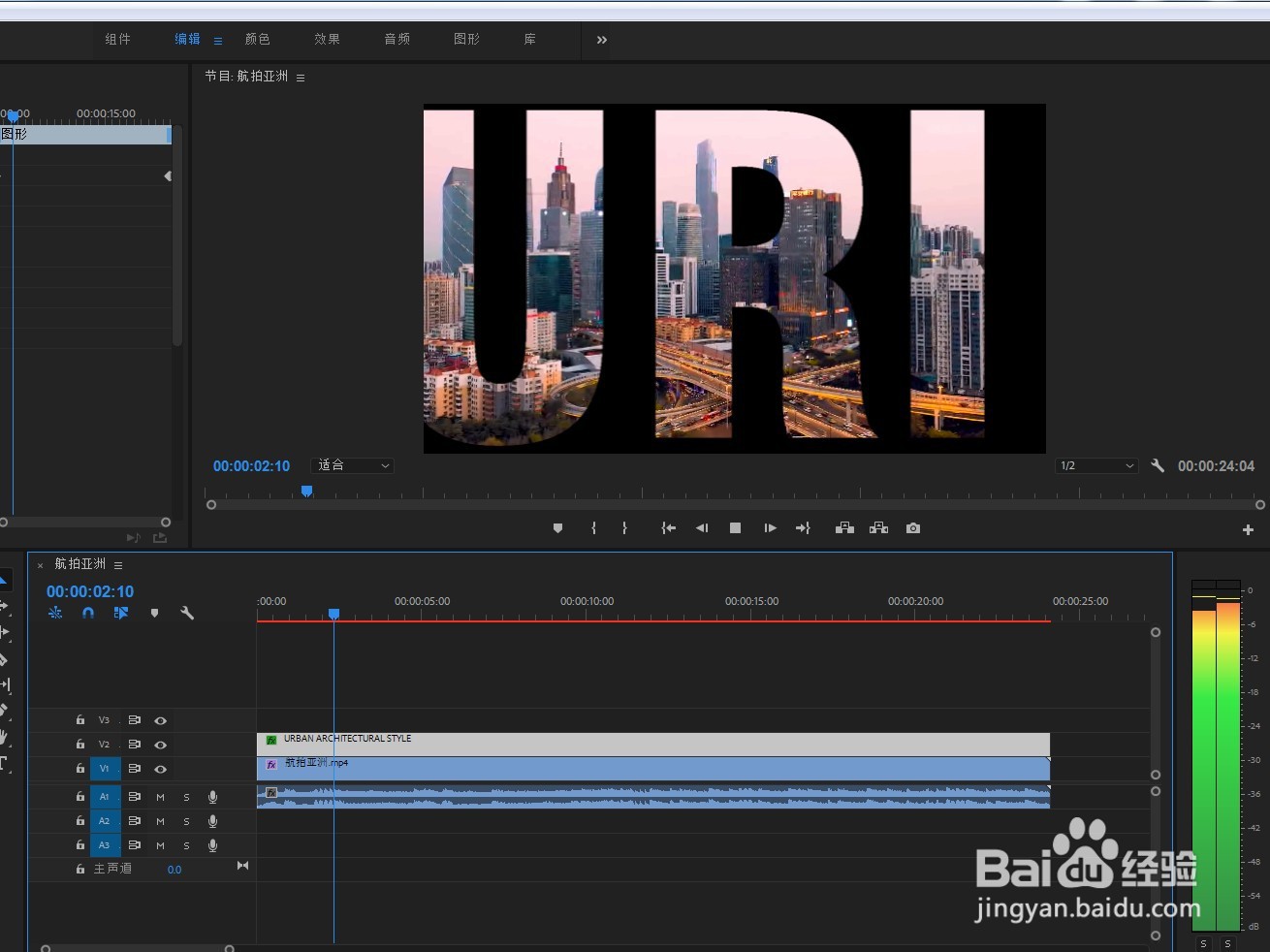The height and width of the screenshot is (952, 1270).
Task: Export frame with camera icon
Action: (x=913, y=528)
